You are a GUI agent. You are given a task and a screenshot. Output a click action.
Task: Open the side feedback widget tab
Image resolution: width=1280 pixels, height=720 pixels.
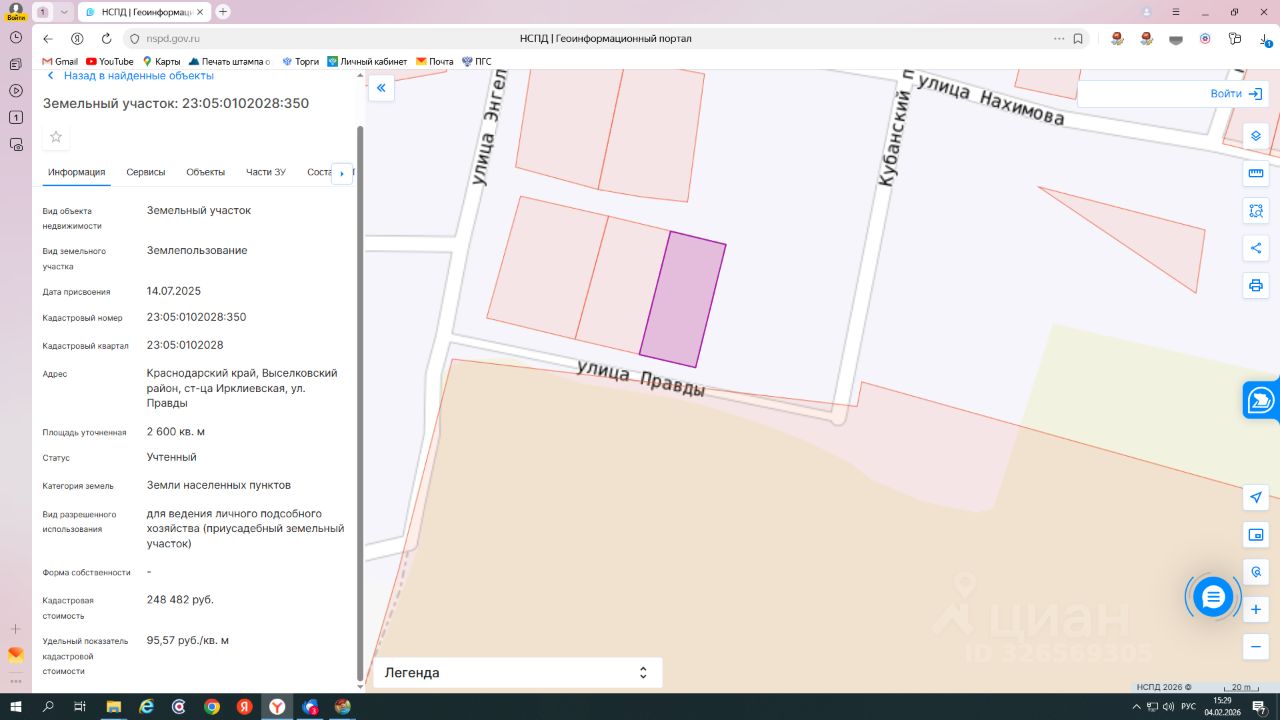click(x=1261, y=401)
